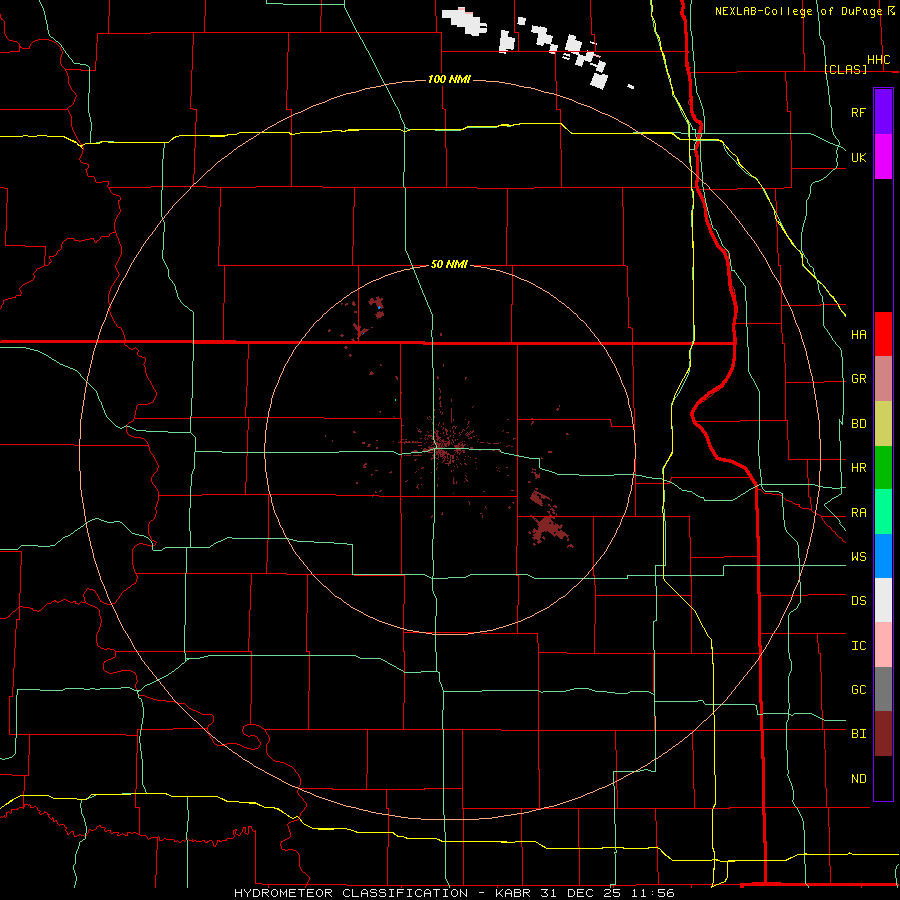Viewport: 900px width, 900px height.
Task: Click the 'NEXLAB-College of DuPage' credit text
Action: pyautogui.click(x=798, y=11)
